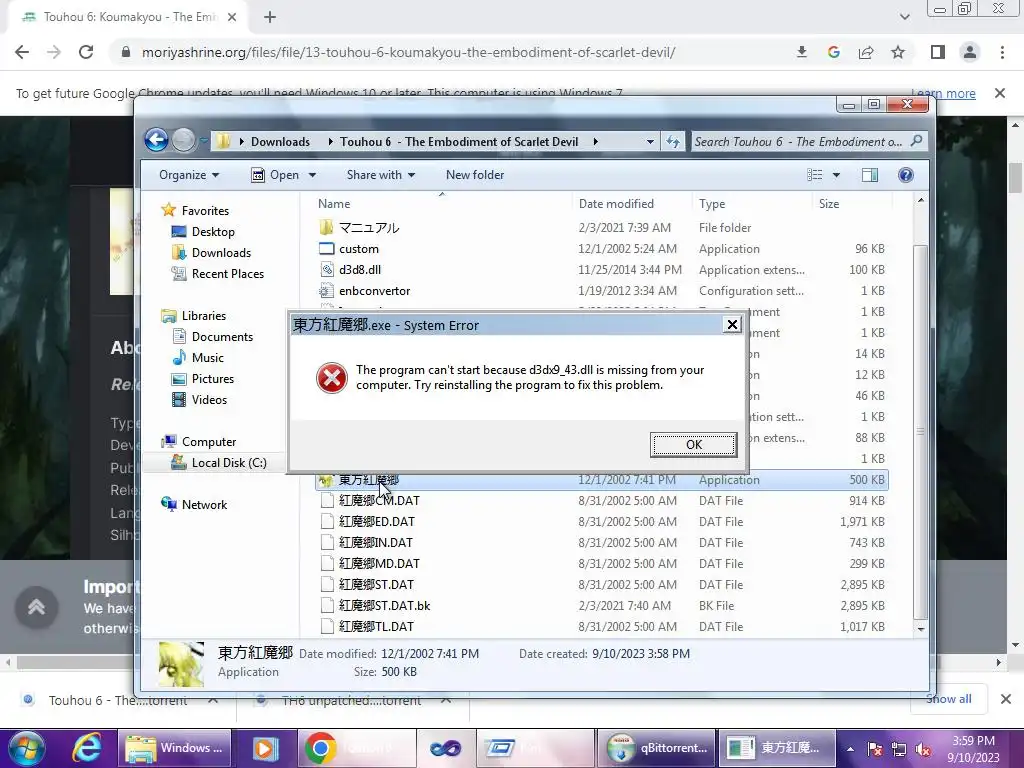Go back in Explorer window
Viewport: 1024px width, 768px height.
(x=156, y=140)
